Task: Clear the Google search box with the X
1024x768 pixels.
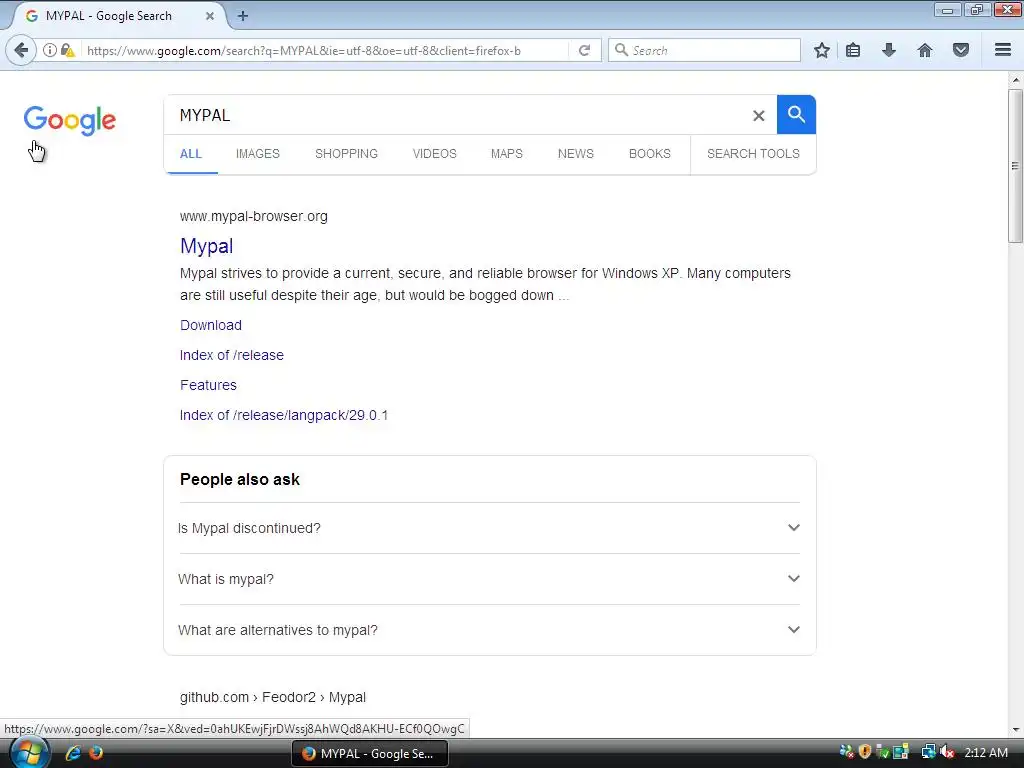Action: (758, 116)
